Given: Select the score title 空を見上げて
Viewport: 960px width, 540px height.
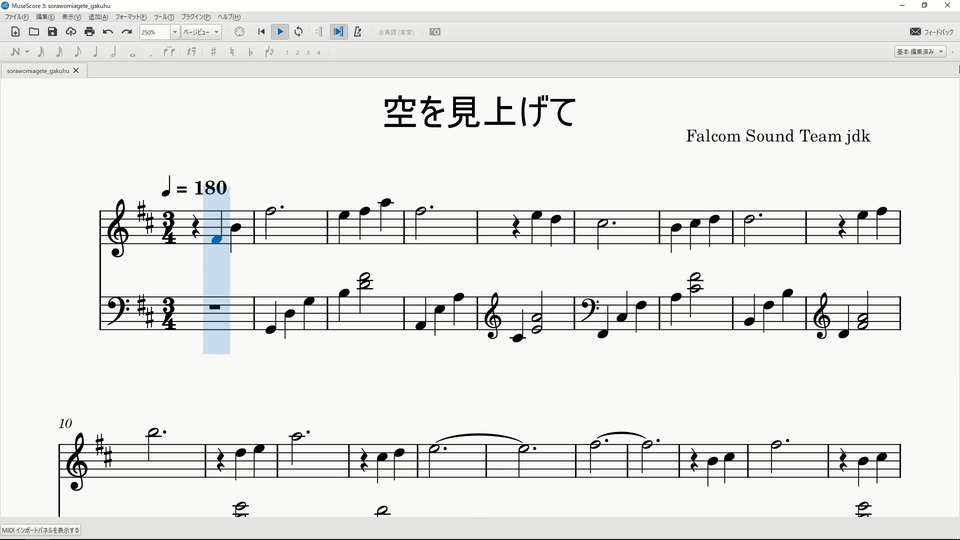Looking at the screenshot, I should coord(480,112).
